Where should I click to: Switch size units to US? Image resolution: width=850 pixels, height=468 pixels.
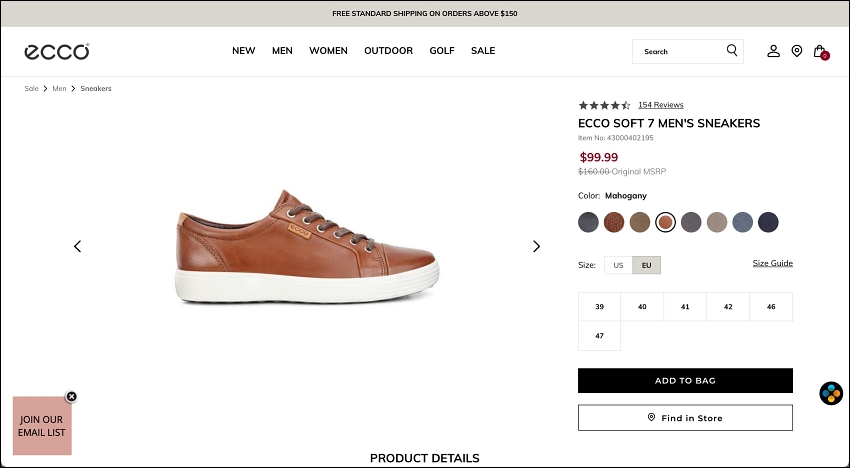[x=618, y=265]
